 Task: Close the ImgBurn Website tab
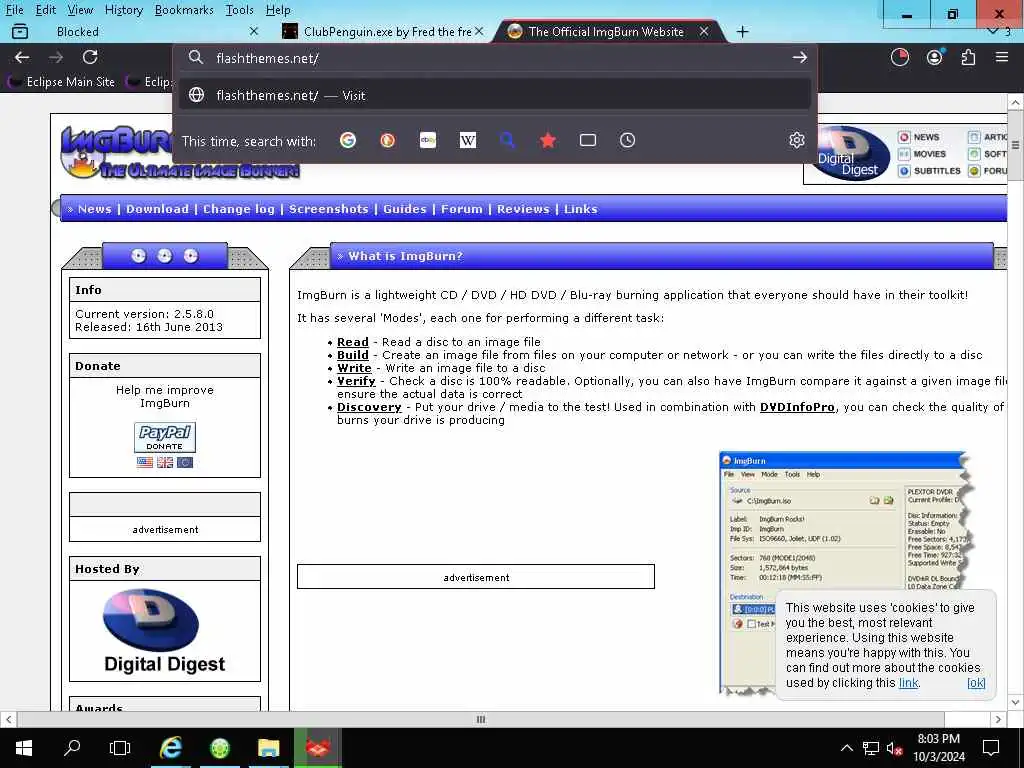click(x=703, y=31)
